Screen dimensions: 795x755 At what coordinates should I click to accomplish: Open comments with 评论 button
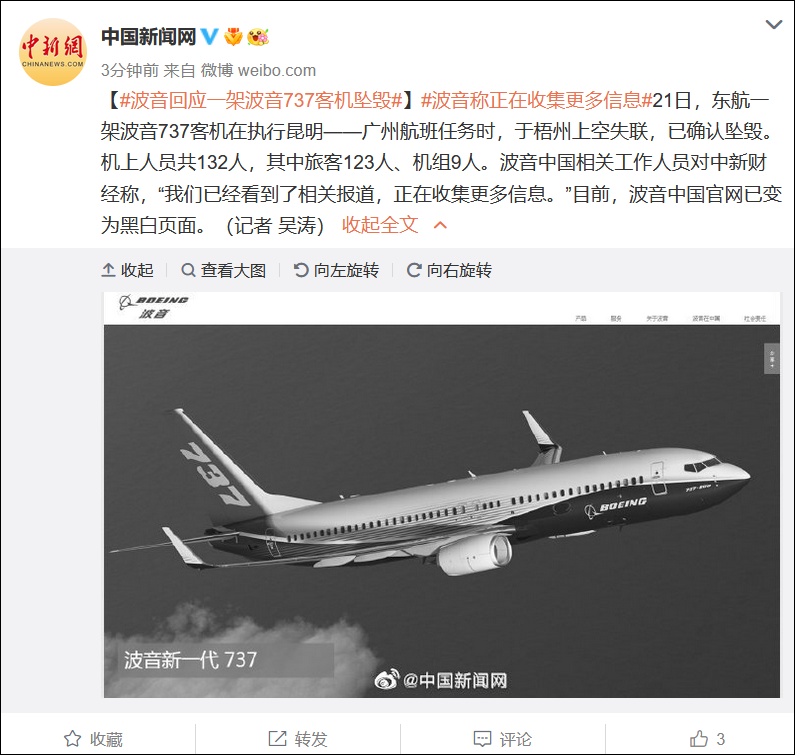502,739
